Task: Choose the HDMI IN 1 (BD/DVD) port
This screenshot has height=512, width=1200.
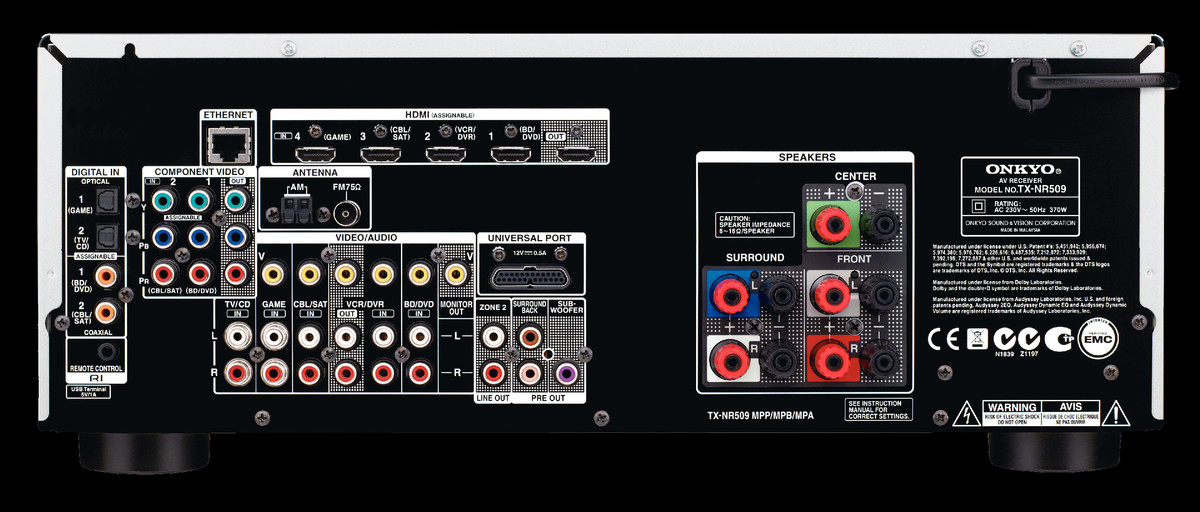Action: [x=511, y=154]
